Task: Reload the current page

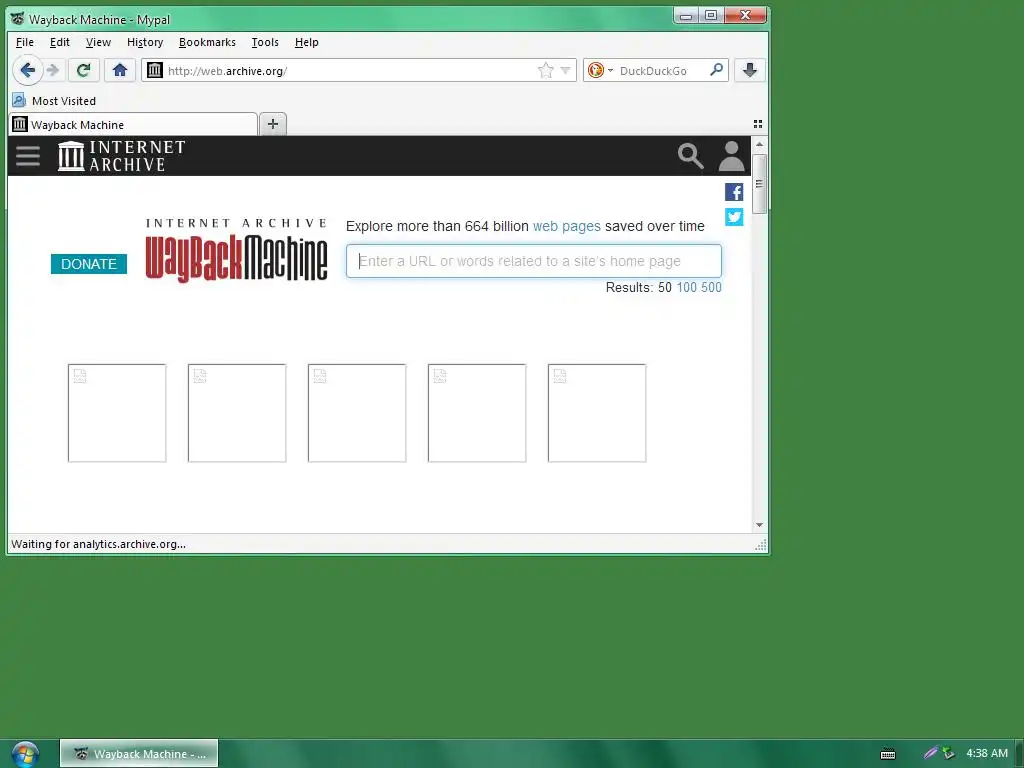Action: coord(84,70)
